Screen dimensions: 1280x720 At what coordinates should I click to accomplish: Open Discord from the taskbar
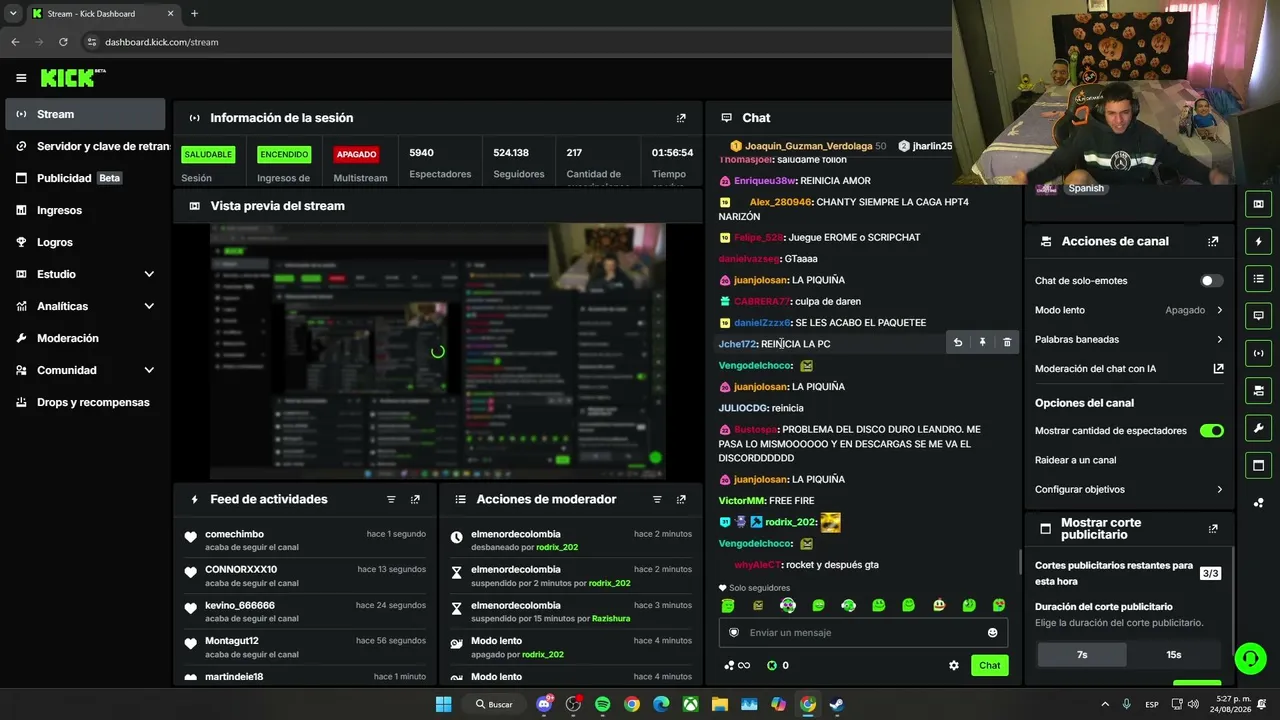pos(544,704)
